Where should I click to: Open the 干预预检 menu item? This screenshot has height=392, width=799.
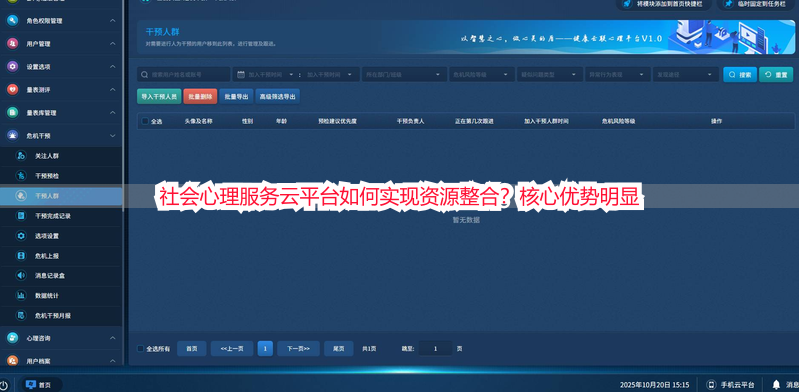coord(61,176)
